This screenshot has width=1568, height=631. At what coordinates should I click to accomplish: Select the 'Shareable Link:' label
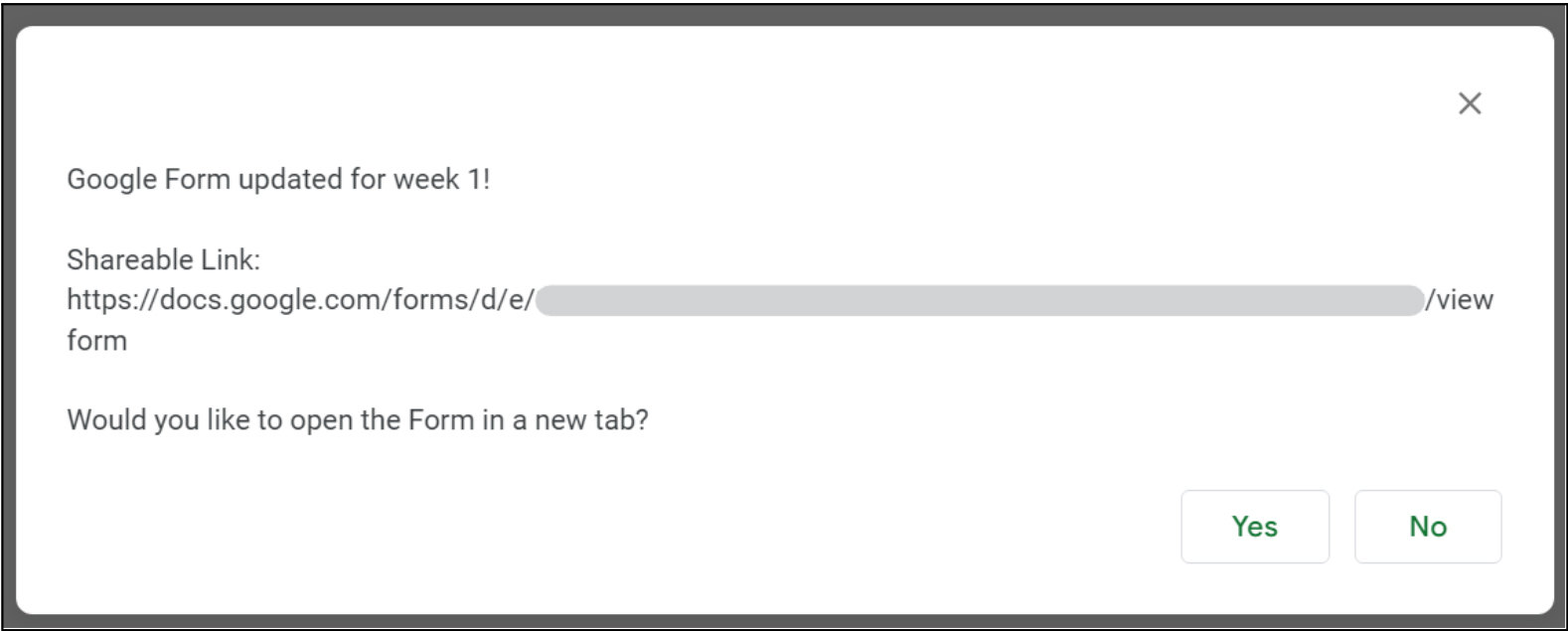163,260
